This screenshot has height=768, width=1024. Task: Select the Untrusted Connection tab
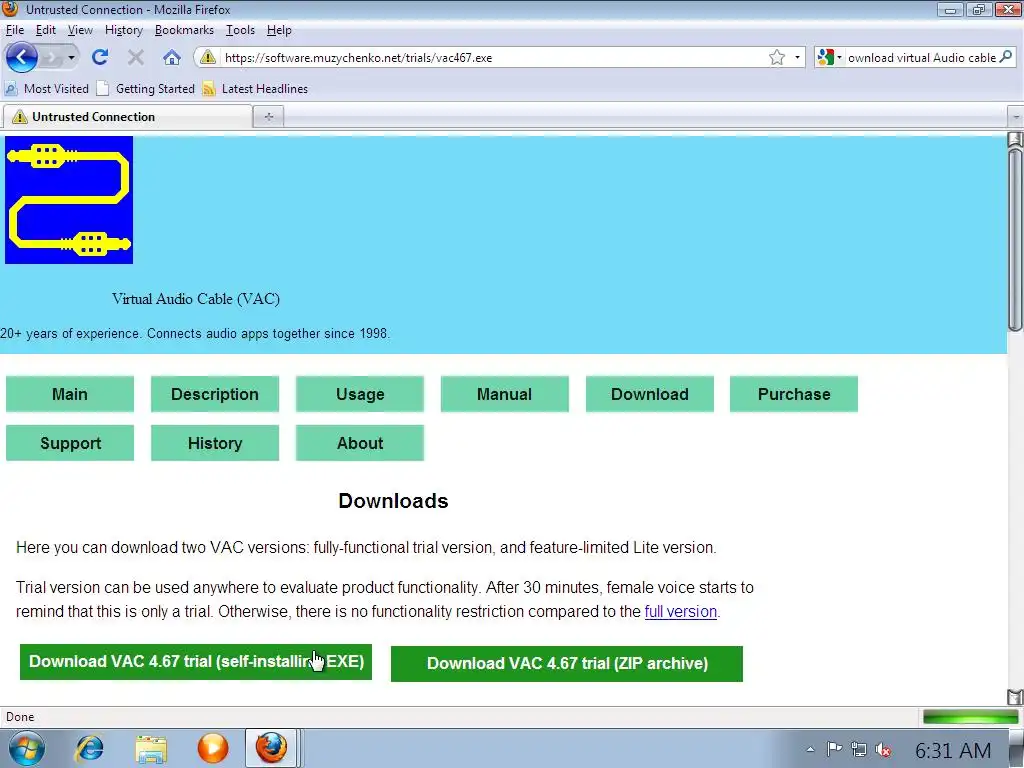tap(128, 117)
